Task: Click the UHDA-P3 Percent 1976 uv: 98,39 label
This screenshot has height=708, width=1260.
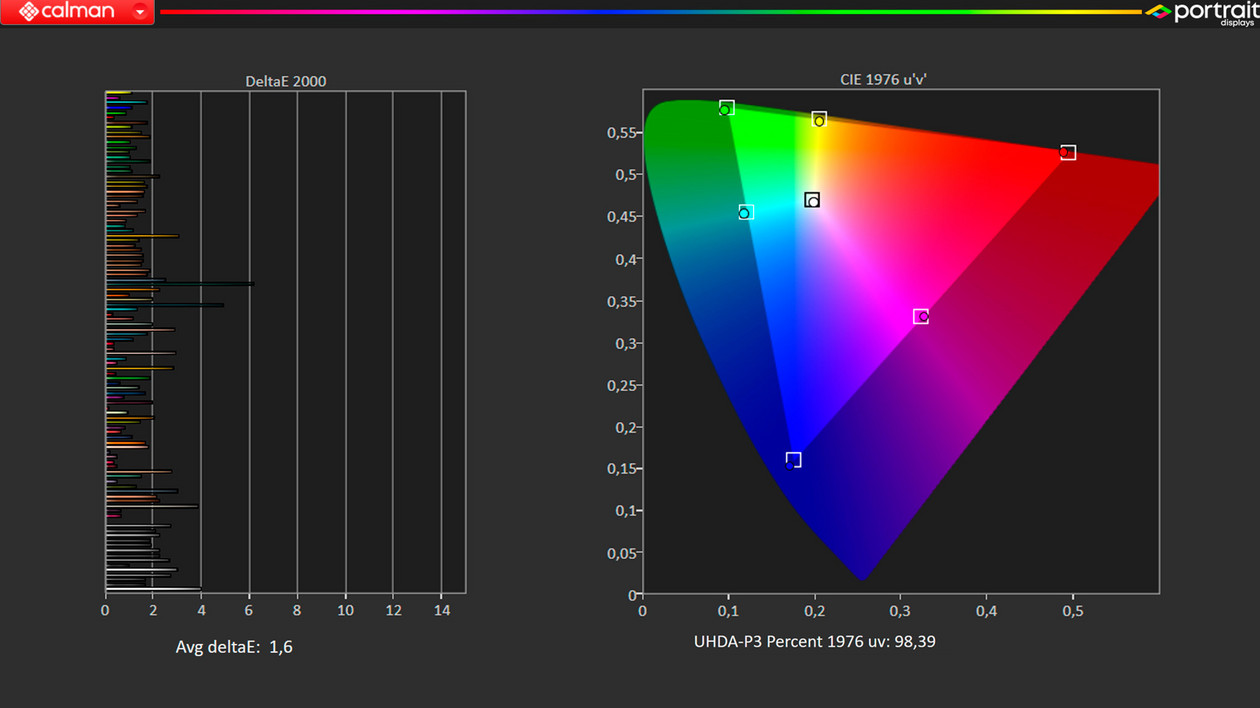Action: (815, 641)
